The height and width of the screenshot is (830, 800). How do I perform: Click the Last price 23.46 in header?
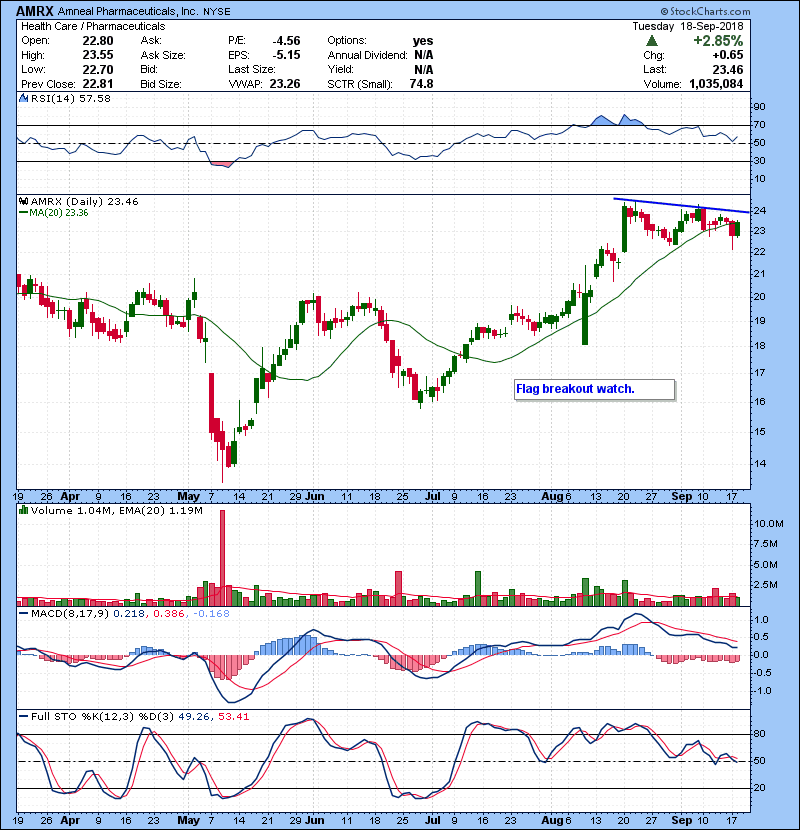tap(727, 69)
